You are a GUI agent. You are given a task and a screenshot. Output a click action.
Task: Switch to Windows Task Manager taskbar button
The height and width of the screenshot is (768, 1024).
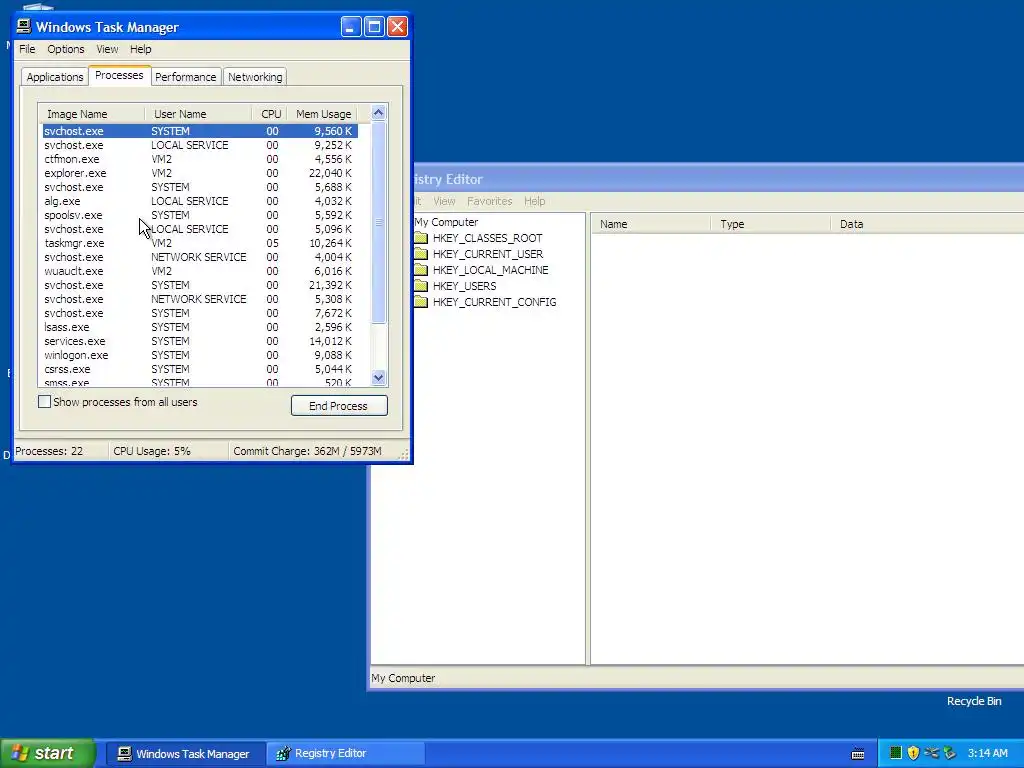pyautogui.click(x=185, y=754)
